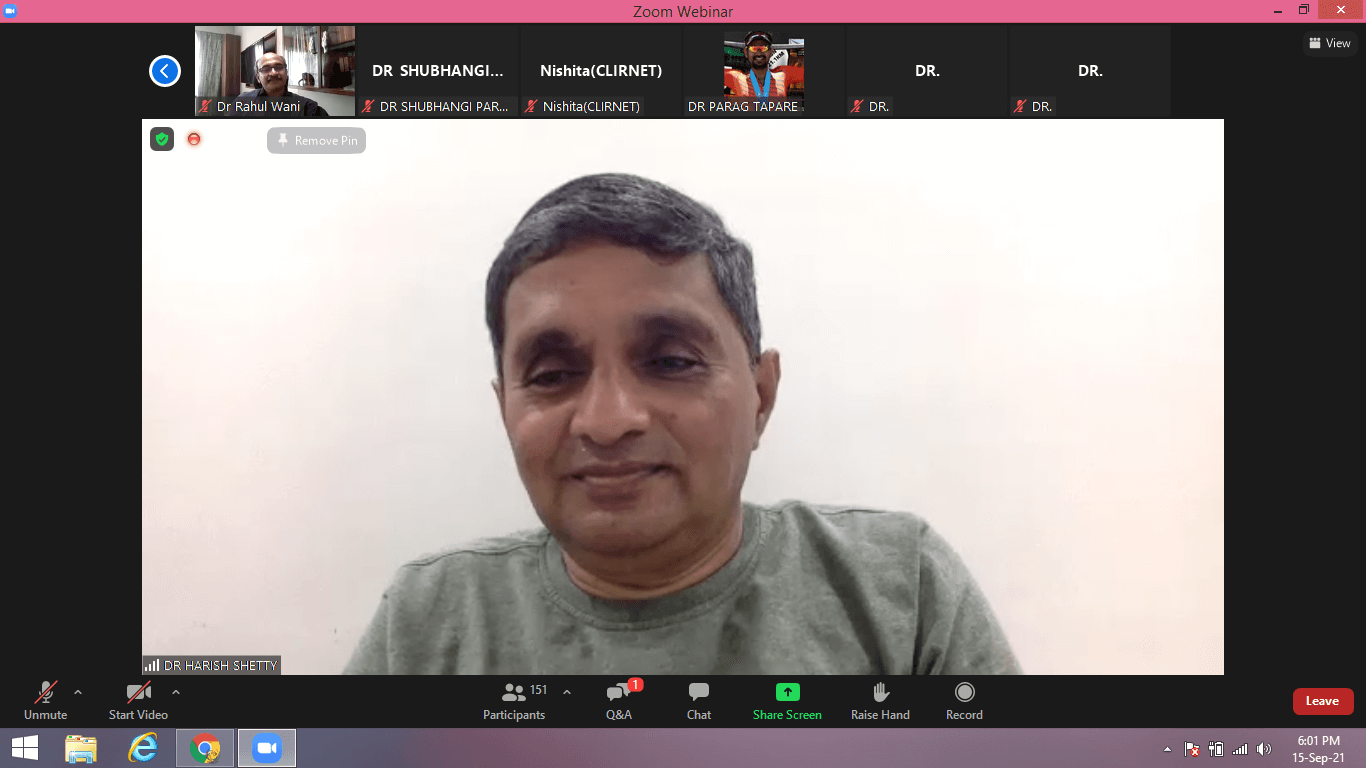Go to previous participants with left arrow
The height and width of the screenshot is (768, 1366).
(165, 71)
